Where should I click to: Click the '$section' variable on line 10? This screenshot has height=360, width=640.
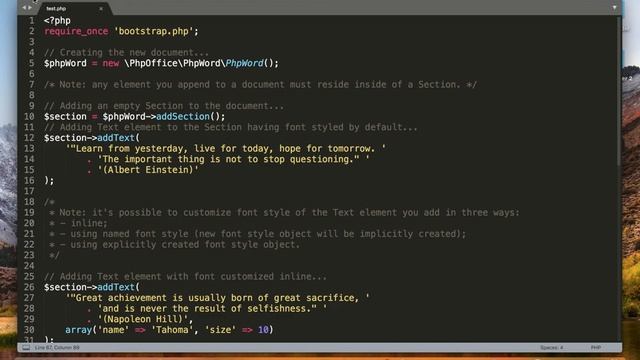pos(65,116)
